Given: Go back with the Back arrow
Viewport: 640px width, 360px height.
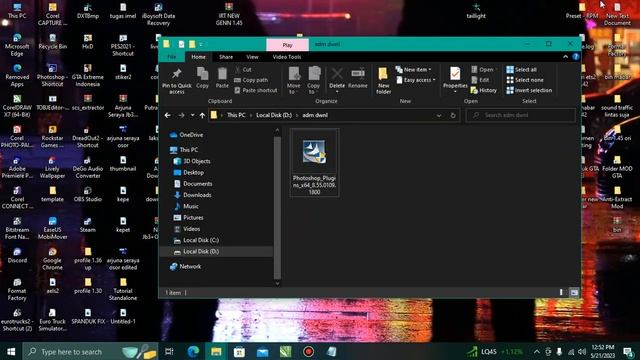Looking at the screenshot, I should (168, 116).
